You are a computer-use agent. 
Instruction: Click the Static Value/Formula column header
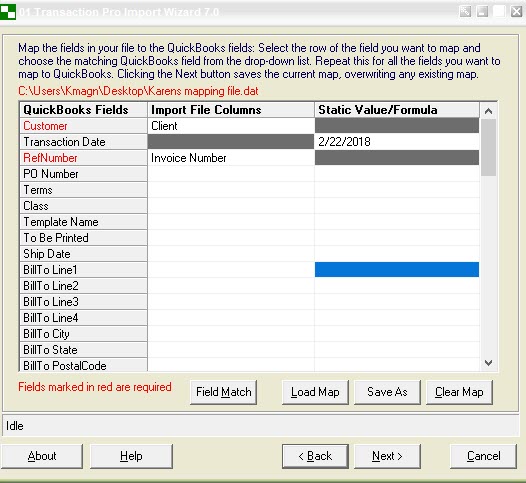pos(397,110)
